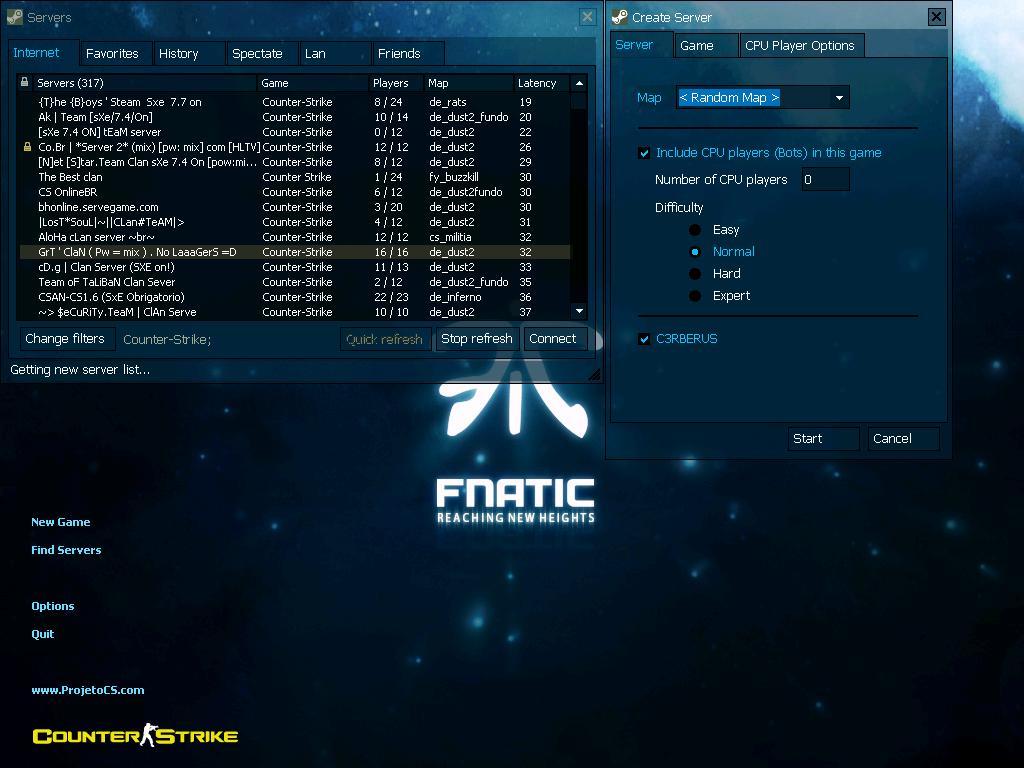
Task: Click Cancel in Create Server dialog
Action: tap(904, 439)
